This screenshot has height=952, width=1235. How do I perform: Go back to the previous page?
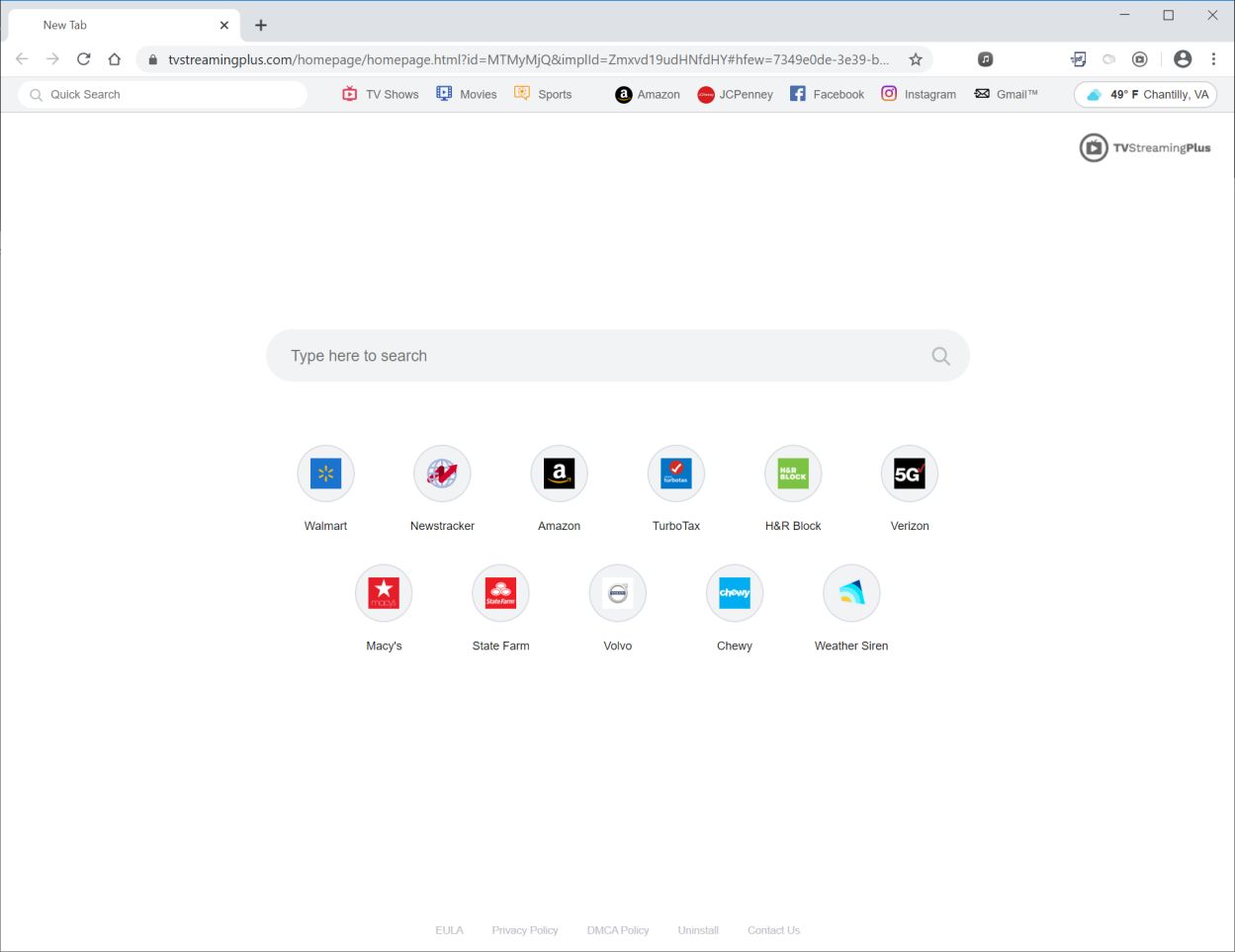point(22,59)
